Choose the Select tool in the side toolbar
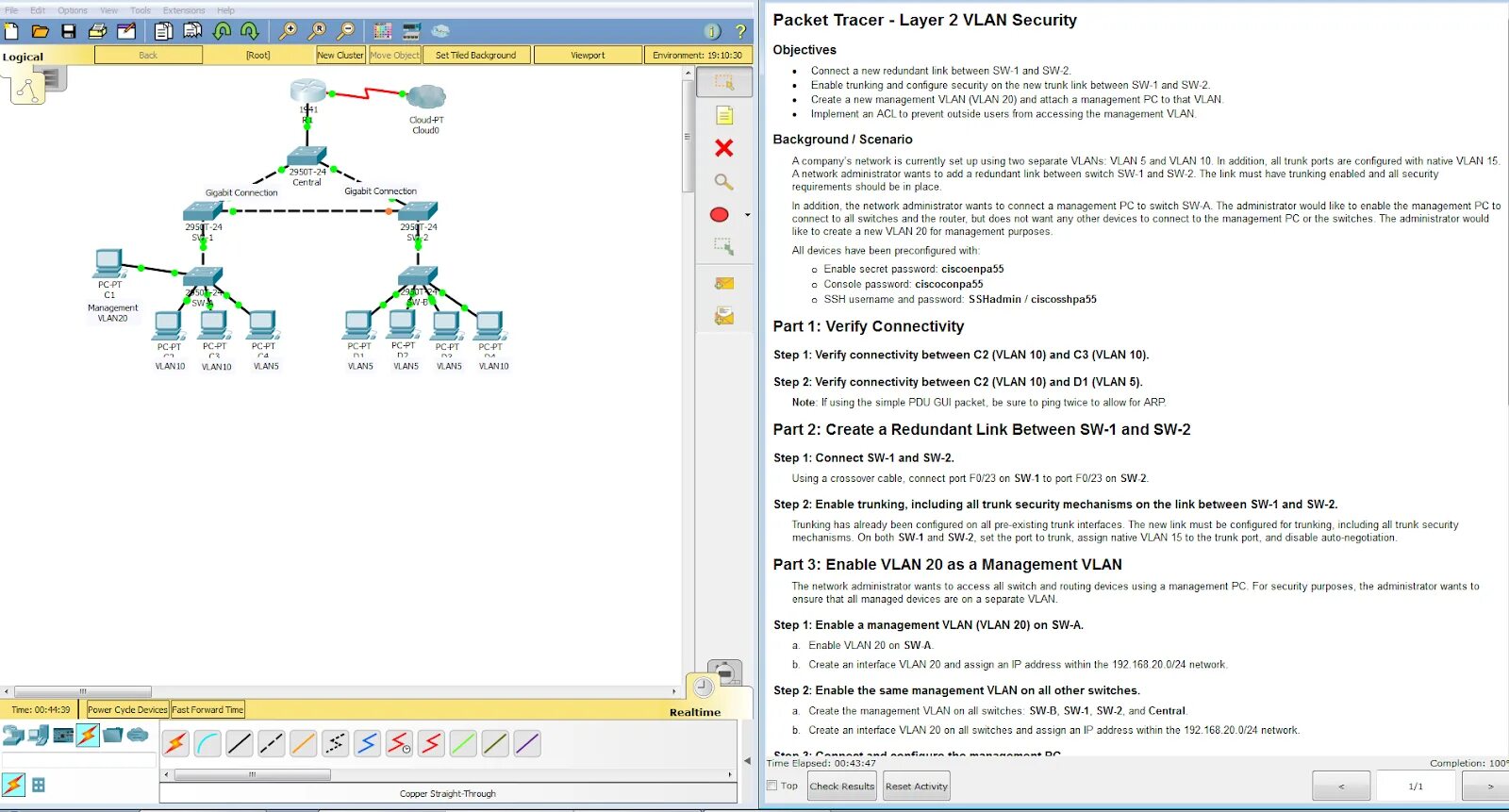The width and height of the screenshot is (1509, 812). click(723, 82)
